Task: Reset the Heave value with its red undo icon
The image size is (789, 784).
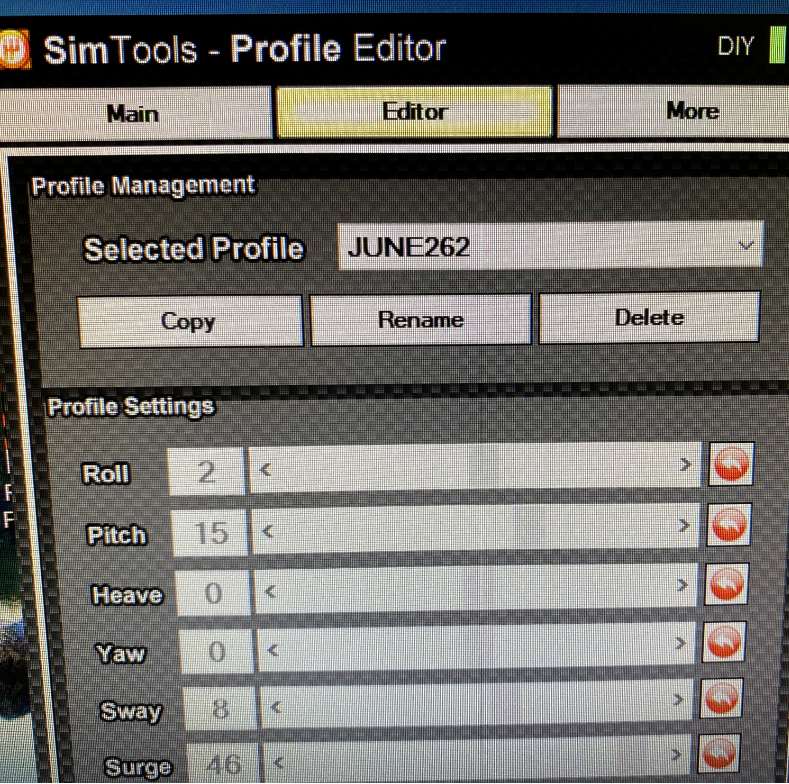Action: pos(727,584)
